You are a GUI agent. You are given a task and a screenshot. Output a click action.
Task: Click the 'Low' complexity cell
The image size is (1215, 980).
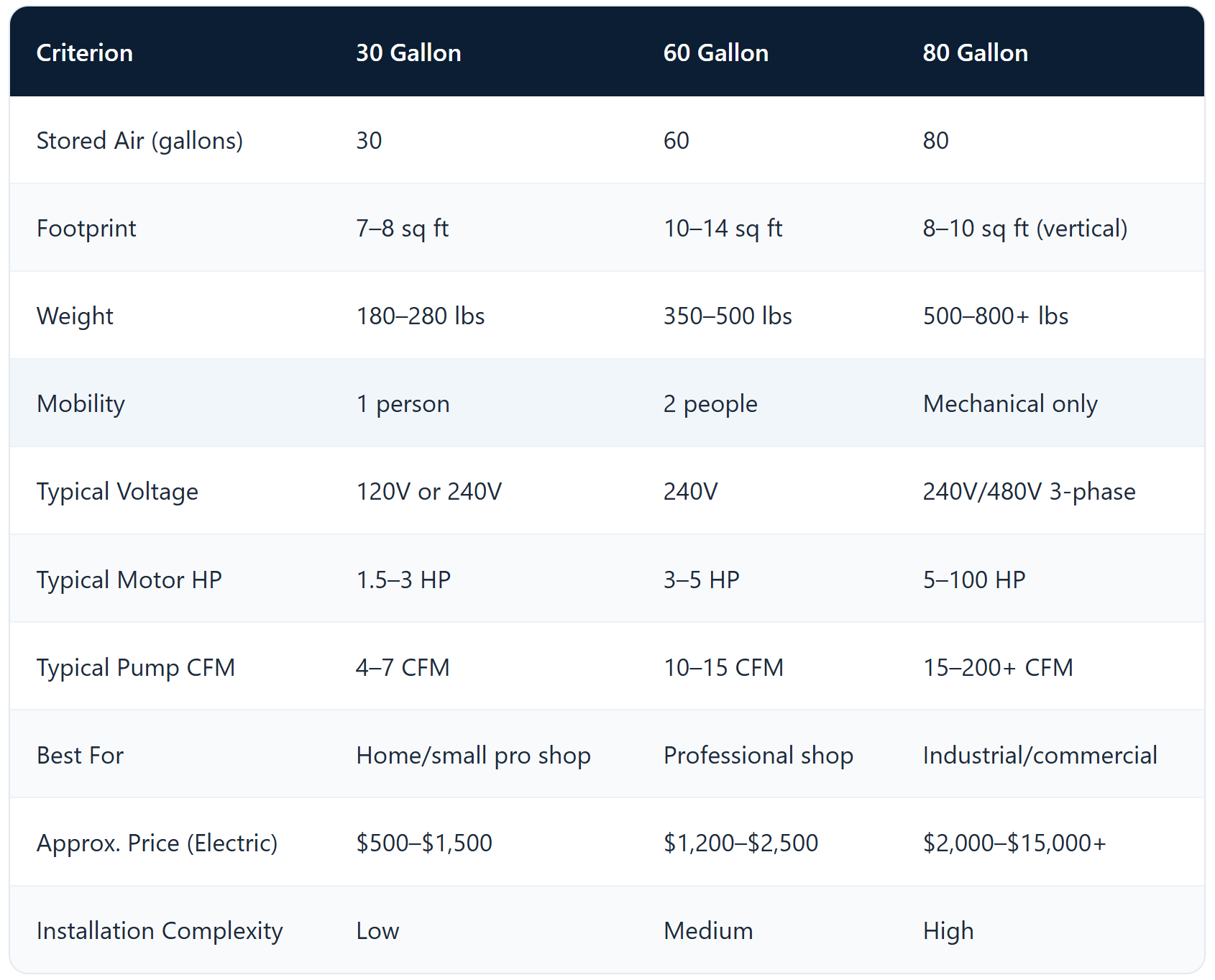pyautogui.click(x=377, y=931)
